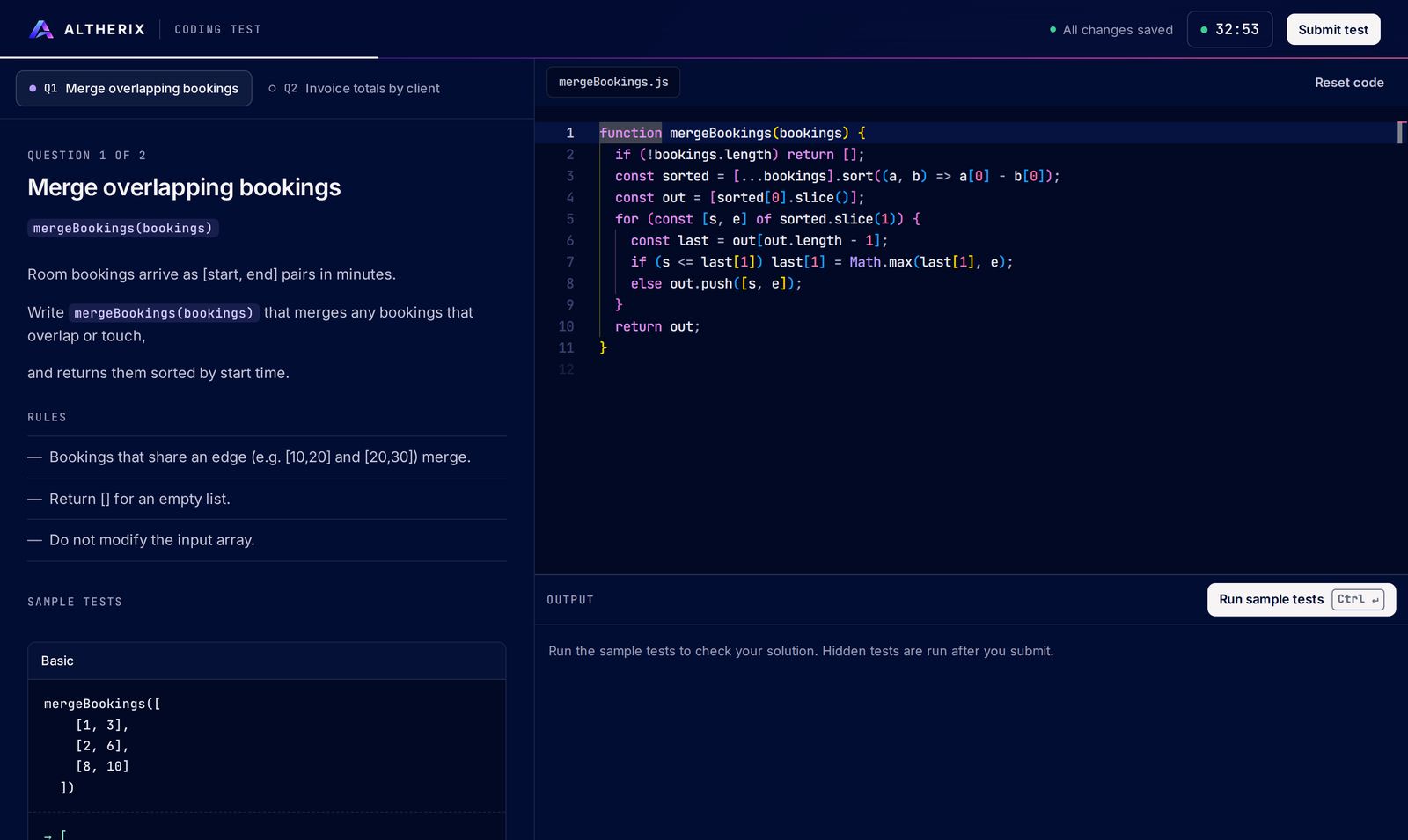
Task: Click line number 10 in the gutter
Action: point(566,326)
